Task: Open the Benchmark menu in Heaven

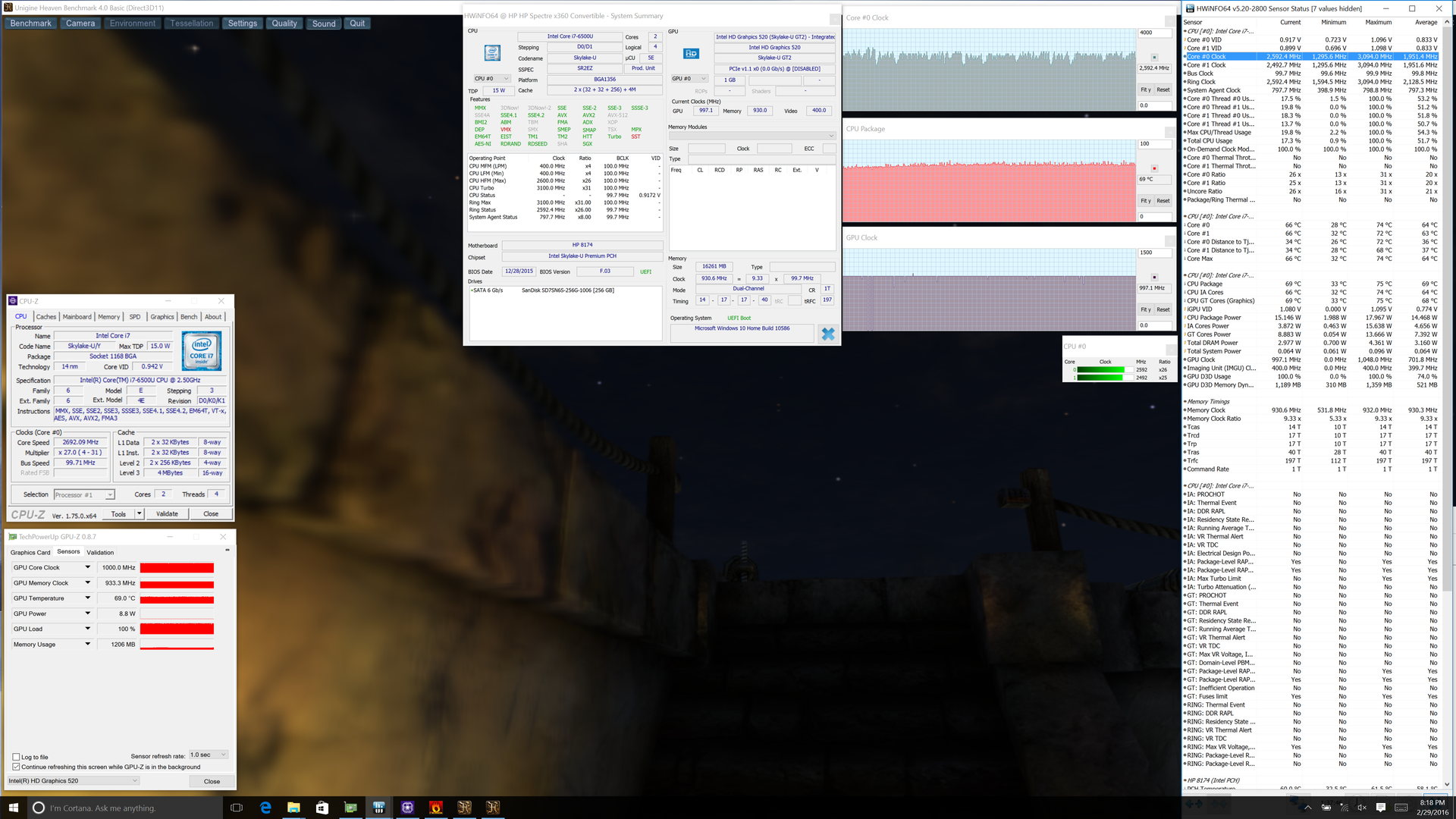Action: pyautogui.click(x=31, y=24)
